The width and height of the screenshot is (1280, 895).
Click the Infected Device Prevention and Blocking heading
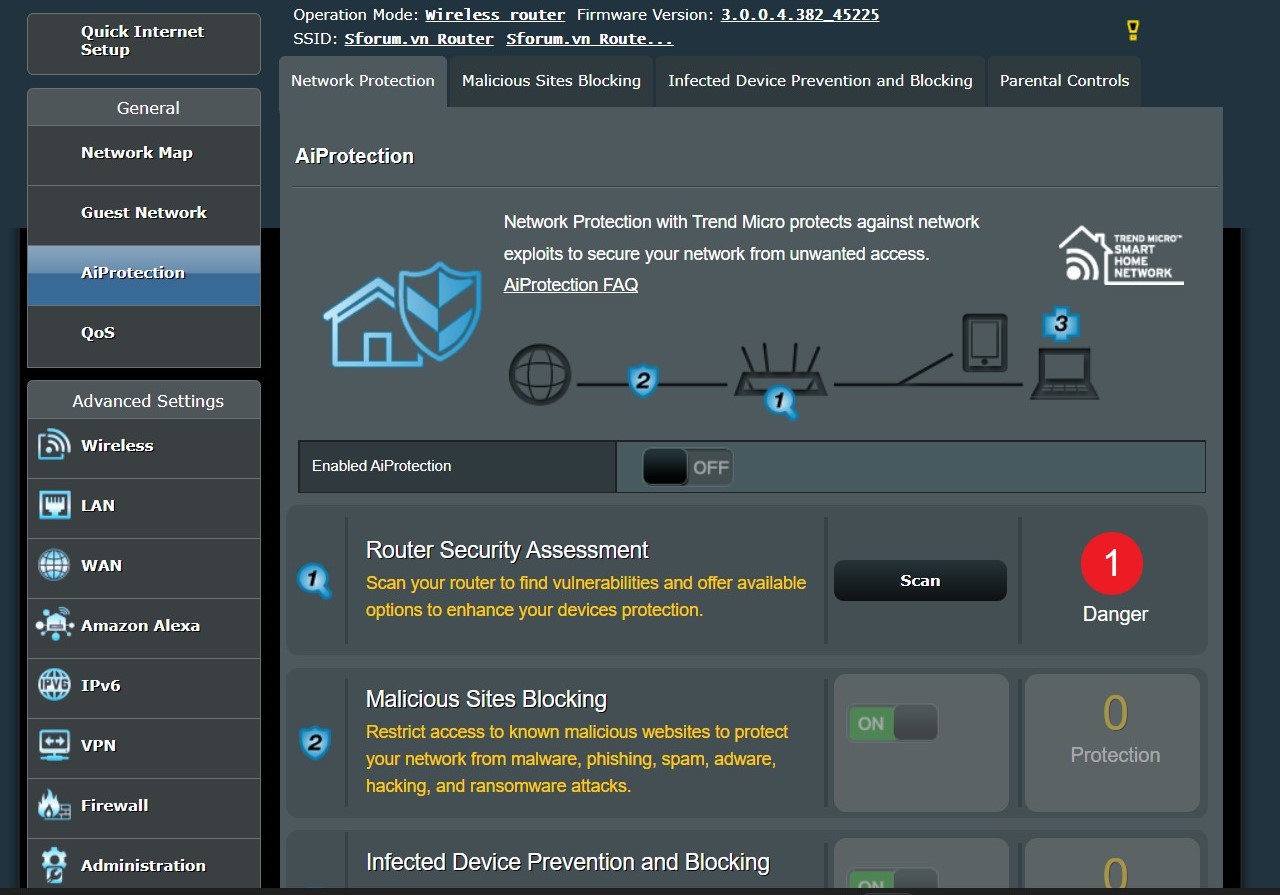coord(568,862)
